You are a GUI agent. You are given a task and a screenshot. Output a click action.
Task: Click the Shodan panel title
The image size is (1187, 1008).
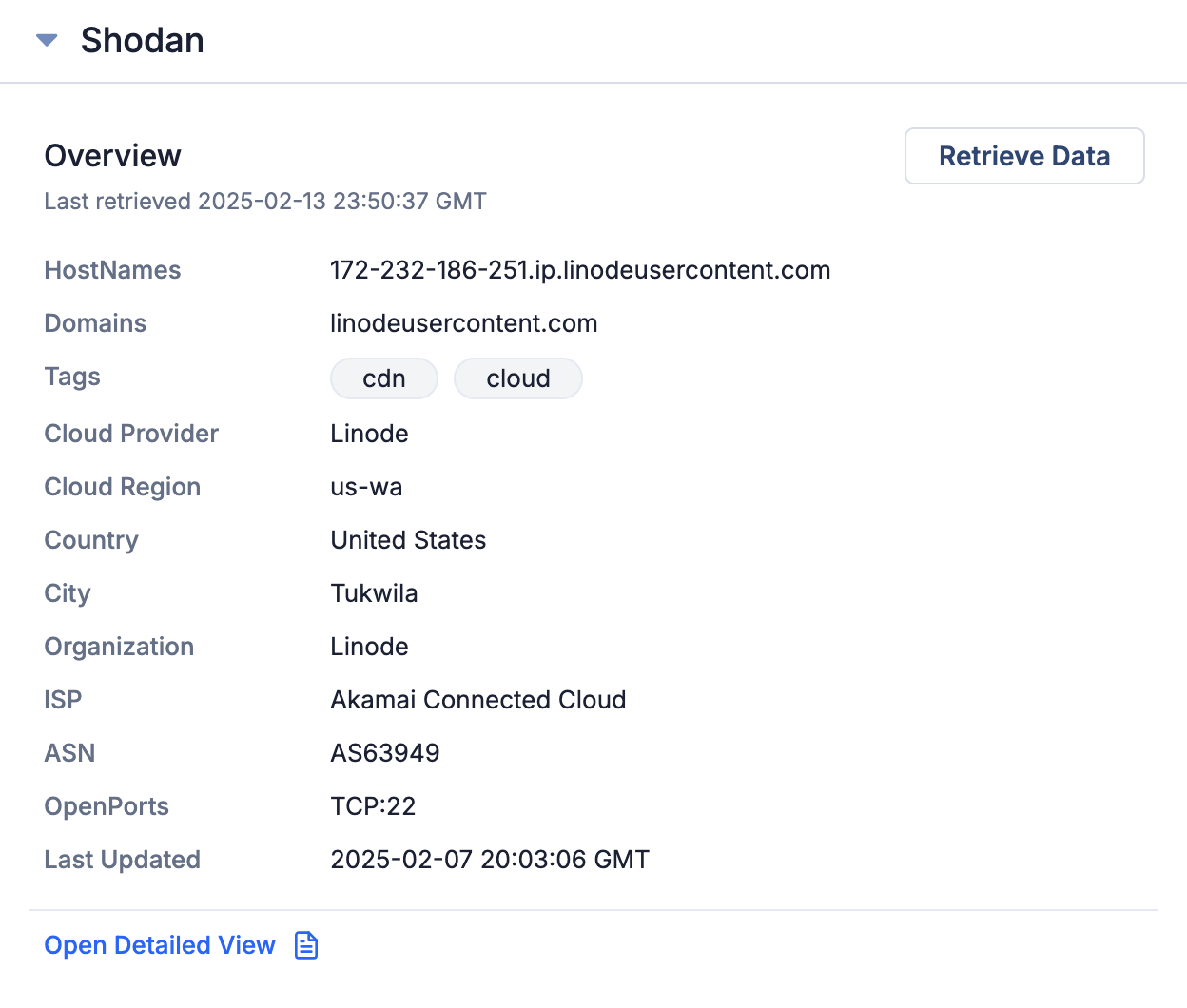coord(142,40)
